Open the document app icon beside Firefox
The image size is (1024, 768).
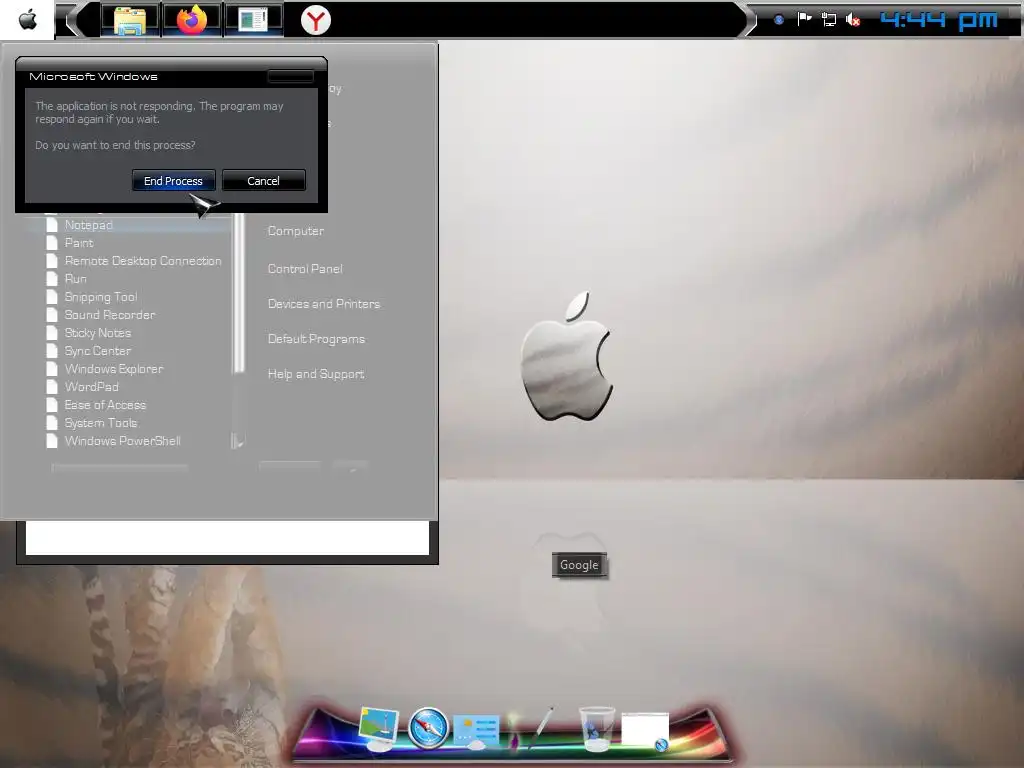click(x=253, y=20)
